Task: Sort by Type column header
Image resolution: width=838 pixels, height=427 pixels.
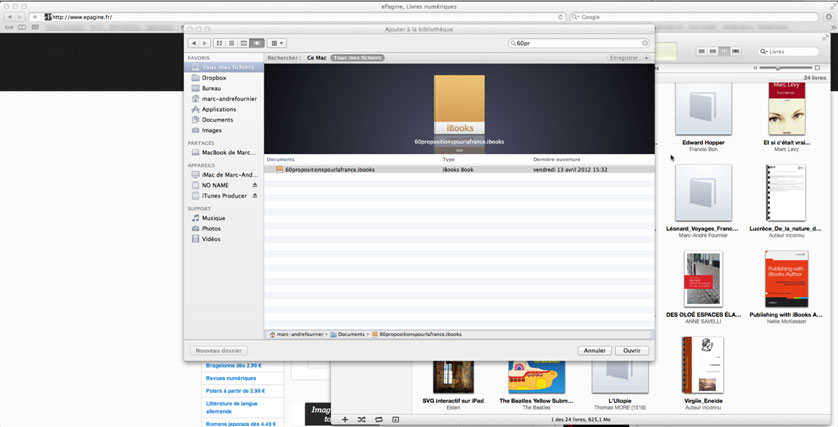Action: 449,159
